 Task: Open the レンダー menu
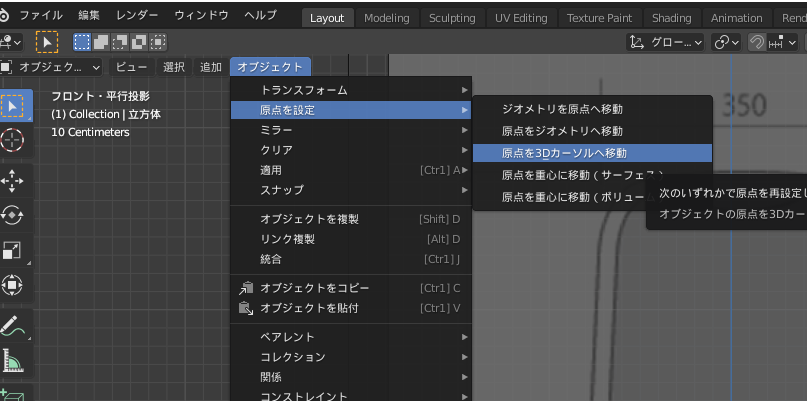coord(137,15)
